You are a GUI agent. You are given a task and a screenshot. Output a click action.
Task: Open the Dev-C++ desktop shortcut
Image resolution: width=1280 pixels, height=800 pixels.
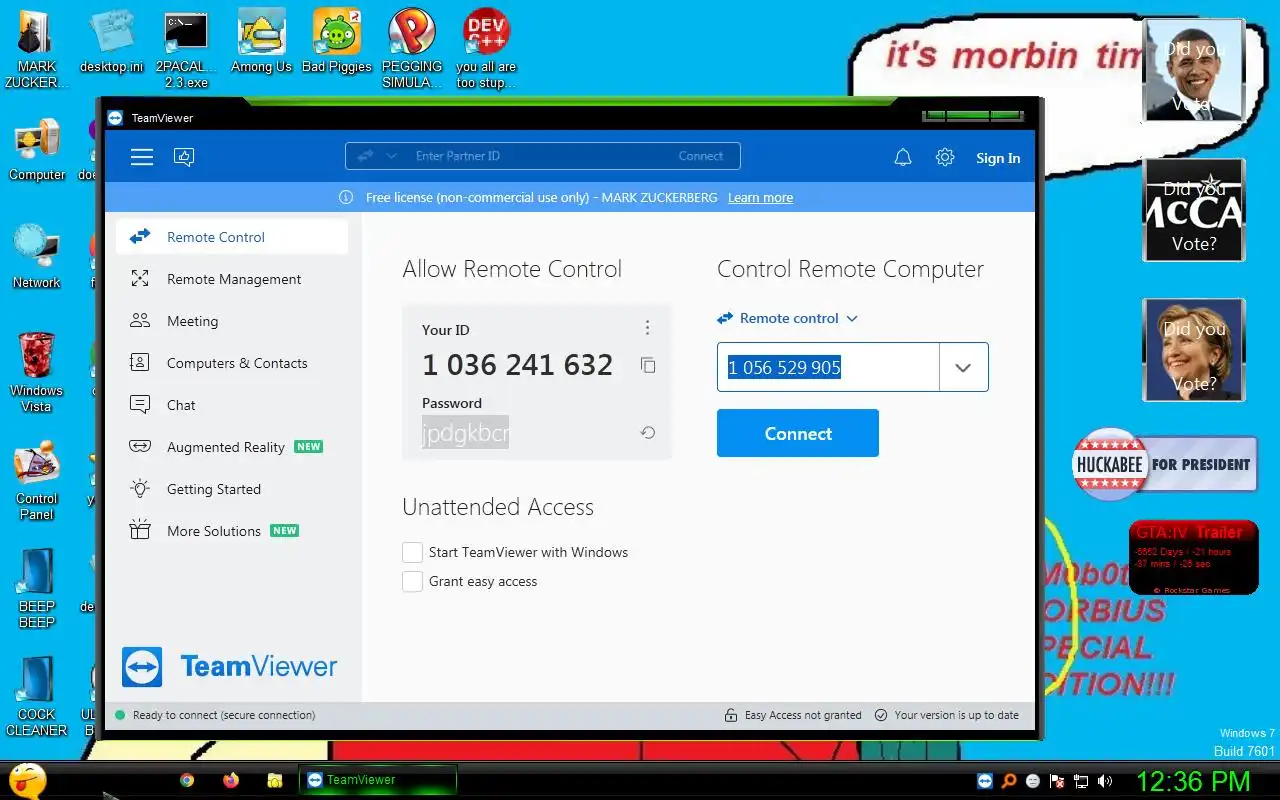[x=486, y=49]
